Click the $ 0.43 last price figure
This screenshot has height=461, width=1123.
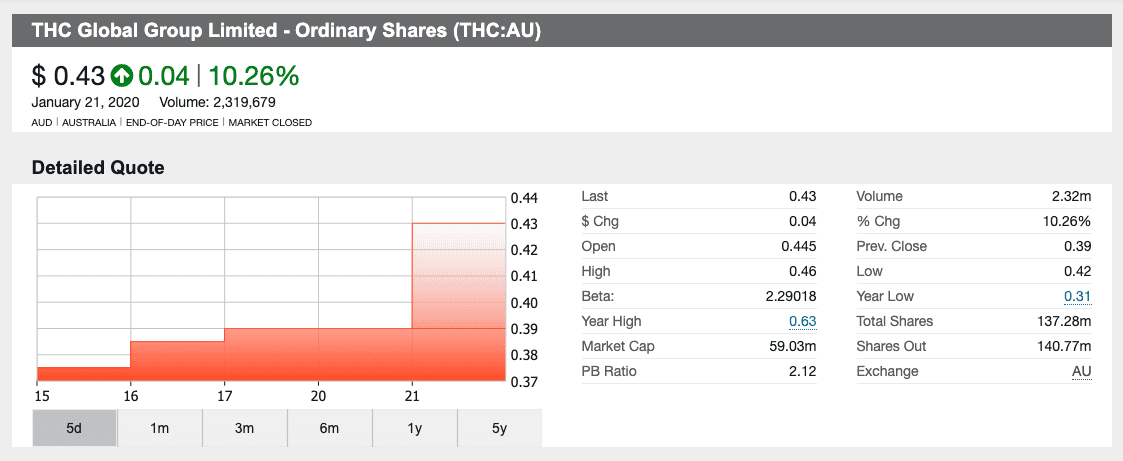pos(68,75)
